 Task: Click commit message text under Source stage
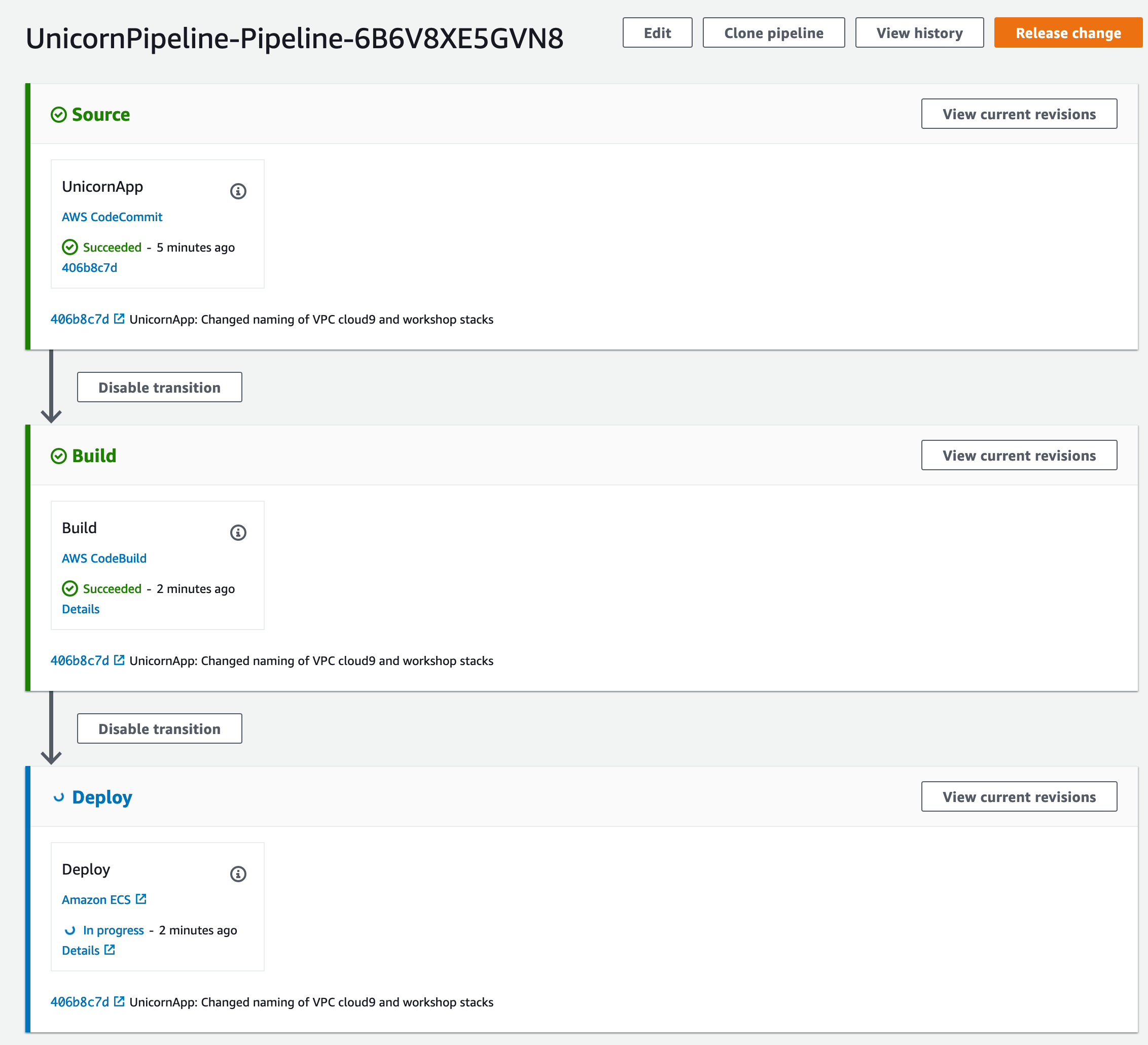311,319
